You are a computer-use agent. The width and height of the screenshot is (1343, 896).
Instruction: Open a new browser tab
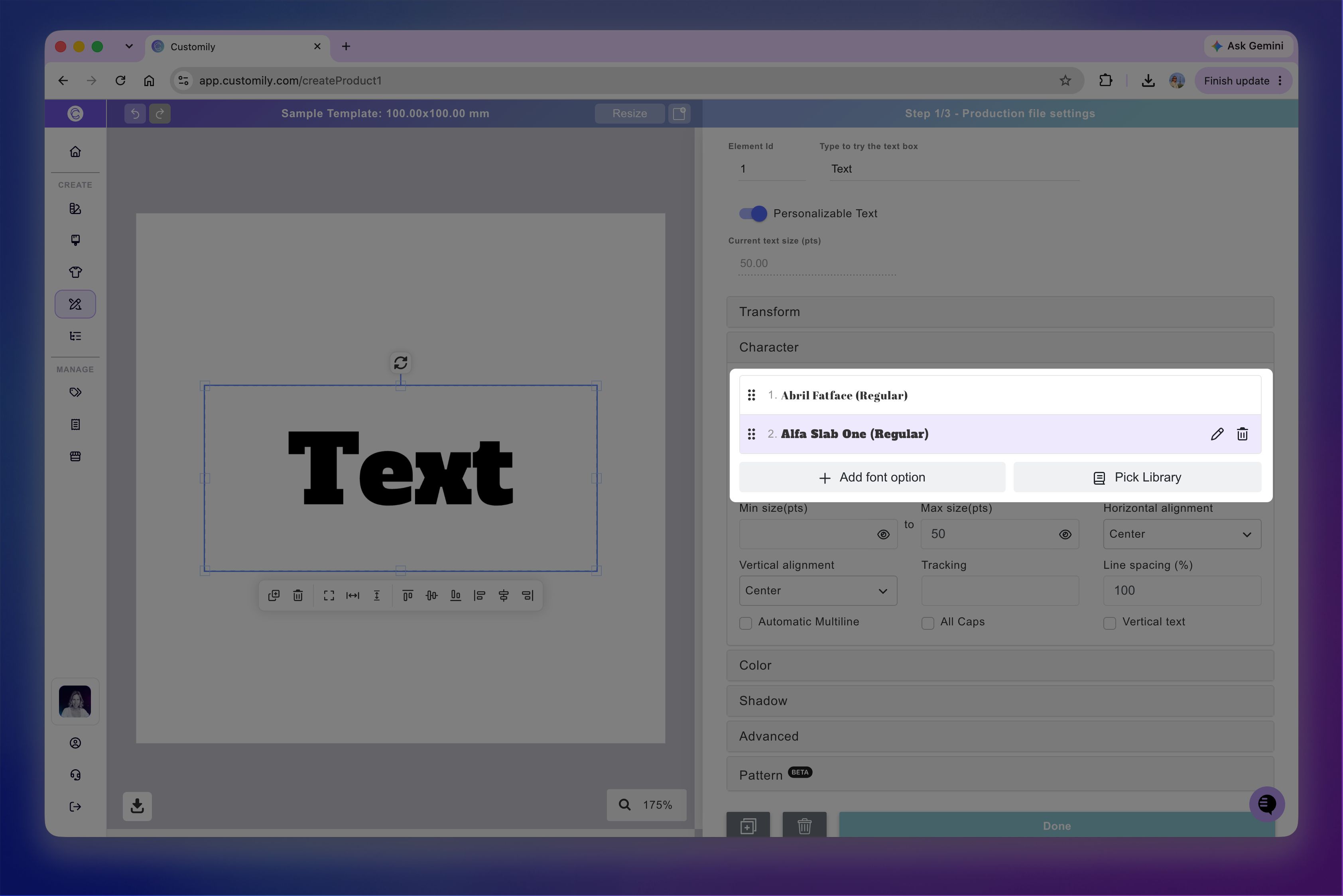[x=346, y=46]
